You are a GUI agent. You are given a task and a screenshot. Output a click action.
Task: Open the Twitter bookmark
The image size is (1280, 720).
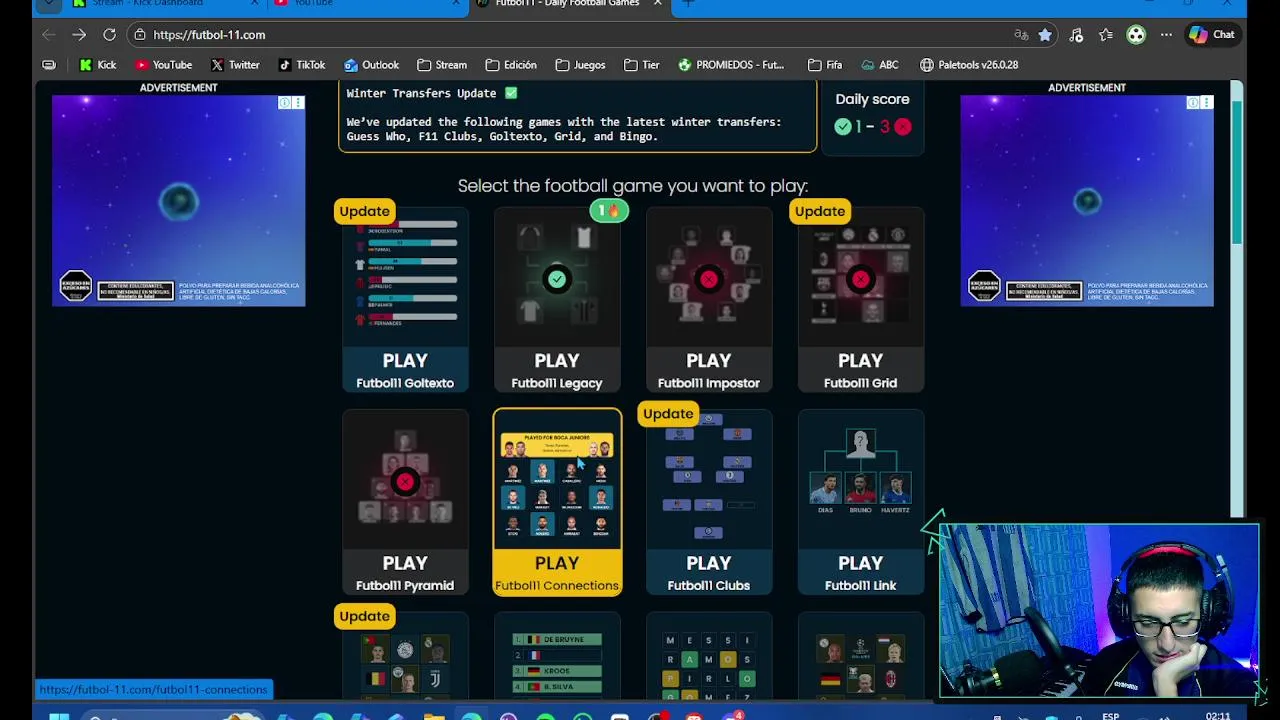235,65
